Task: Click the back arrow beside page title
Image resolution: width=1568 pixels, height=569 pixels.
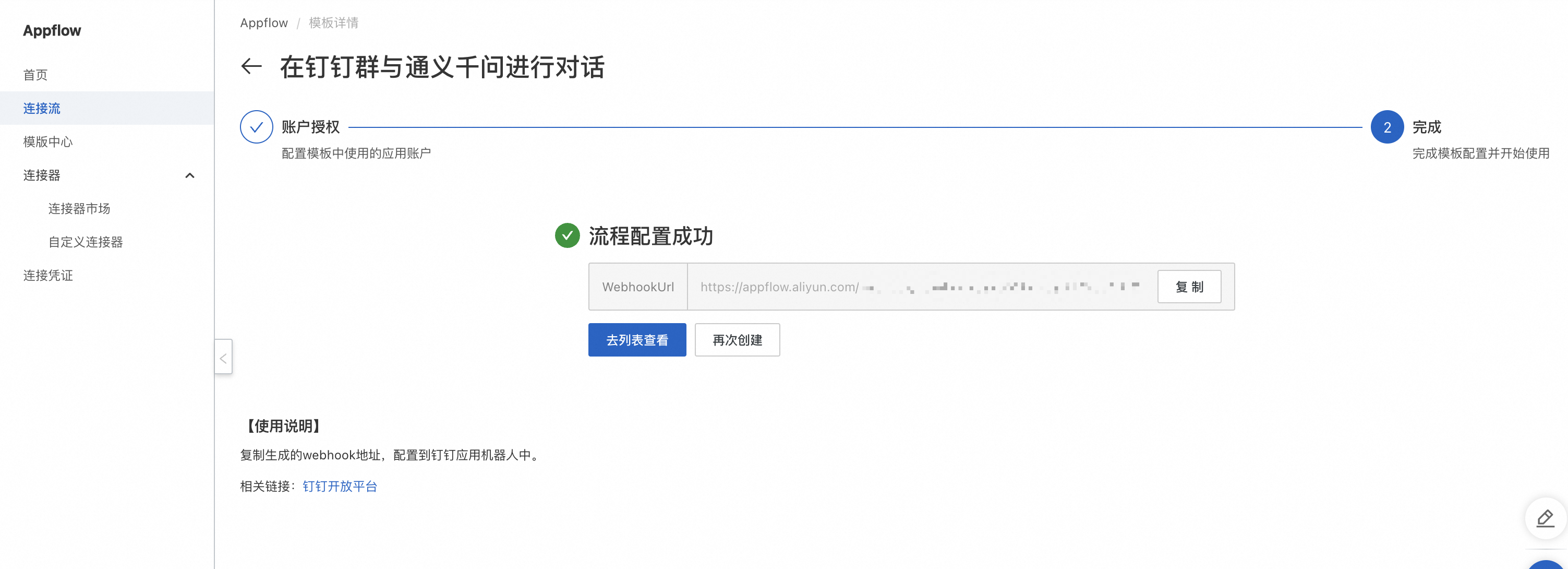Action: pyautogui.click(x=251, y=66)
